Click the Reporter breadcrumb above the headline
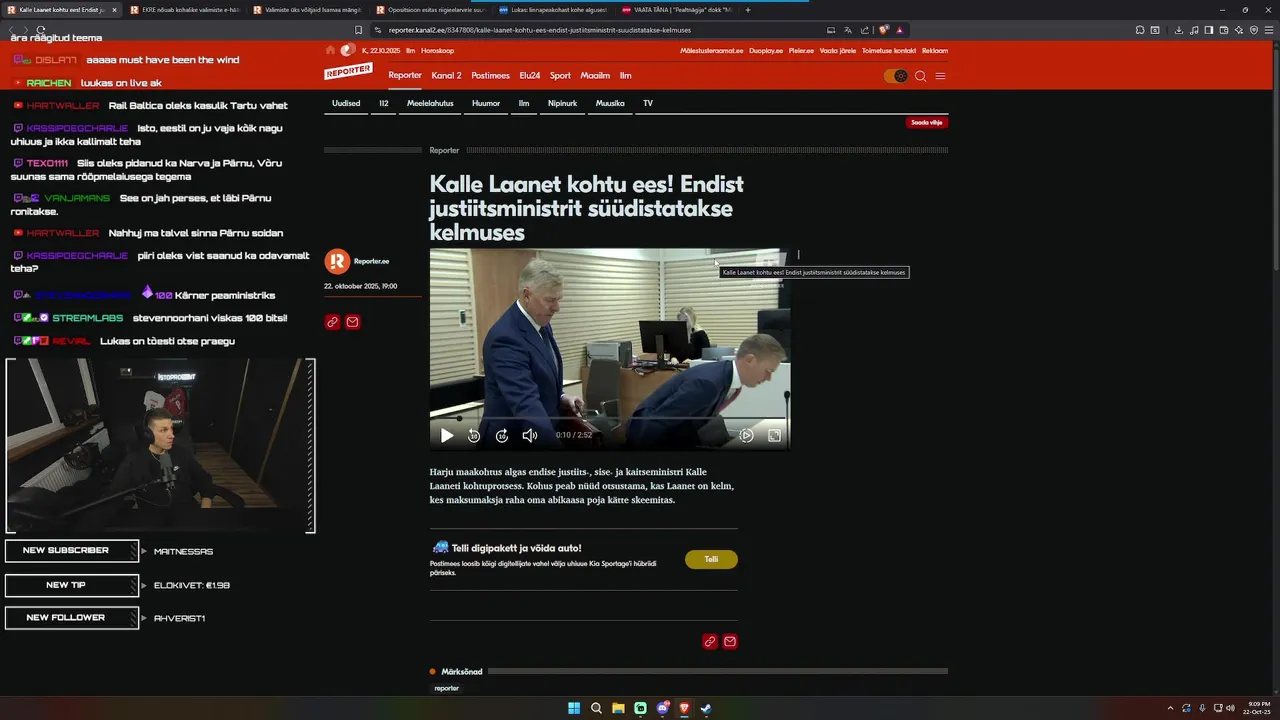This screenshot has height=720, width=1280. (x=444, y=150)
